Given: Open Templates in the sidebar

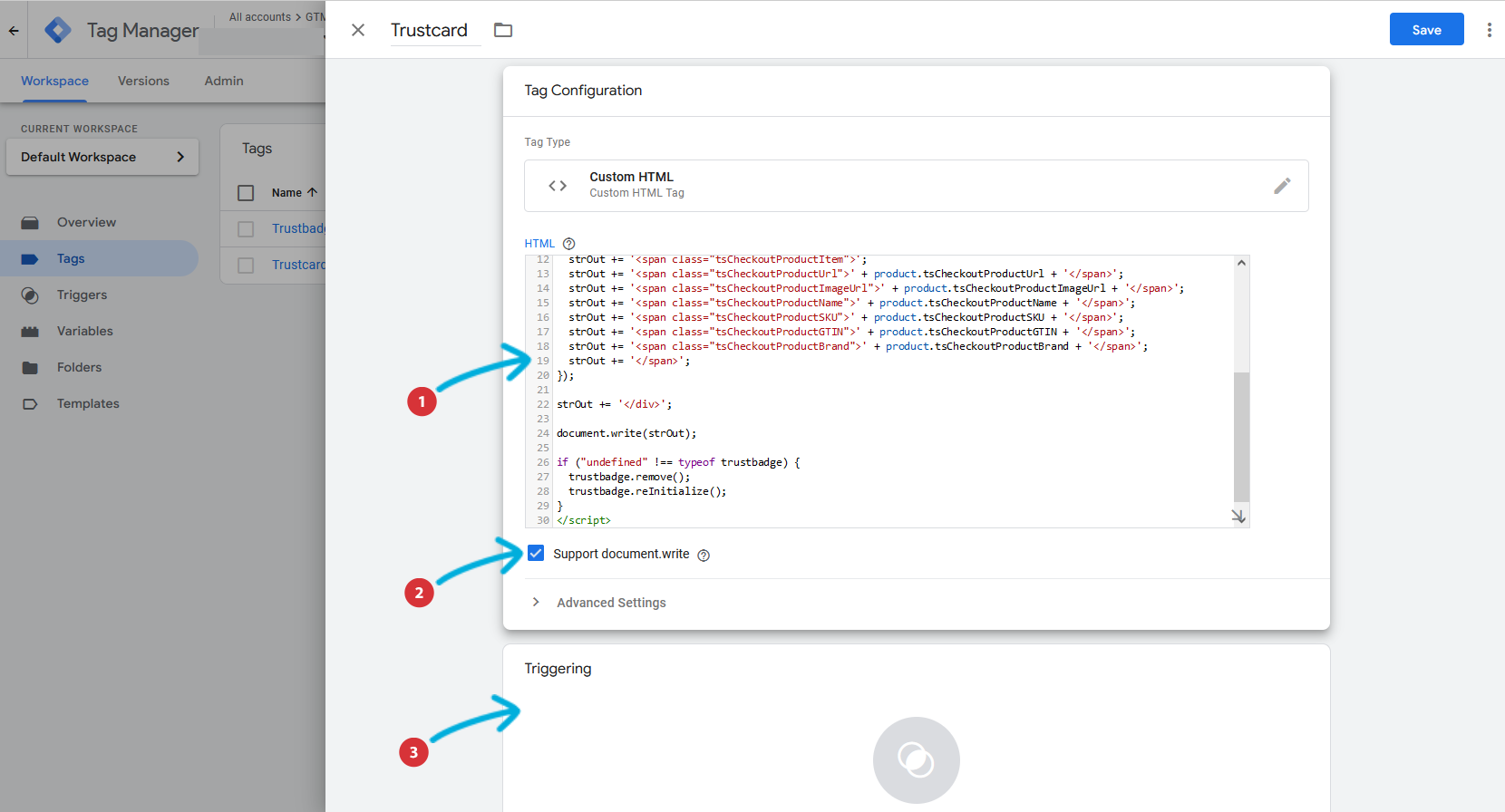Looking at the screenshot, I should point(88,403).
